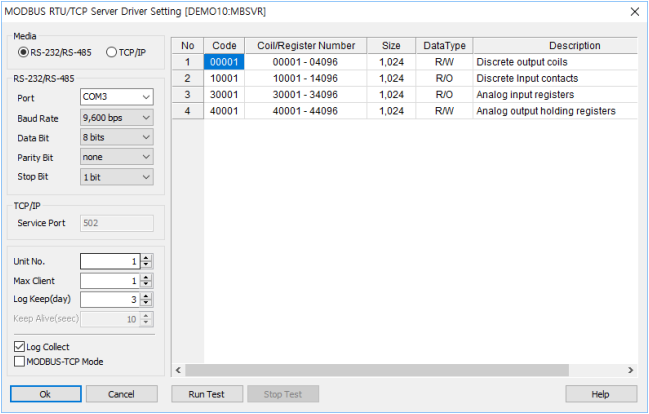Close the MODBUS Server Driver Setting dialog
This screenshot has height=414, width=649.
[x=635, y=12]
